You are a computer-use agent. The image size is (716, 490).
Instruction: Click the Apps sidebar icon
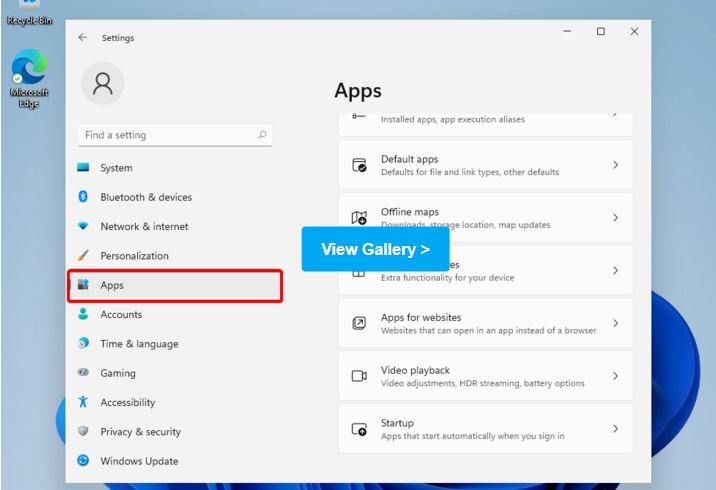point(83,285)
